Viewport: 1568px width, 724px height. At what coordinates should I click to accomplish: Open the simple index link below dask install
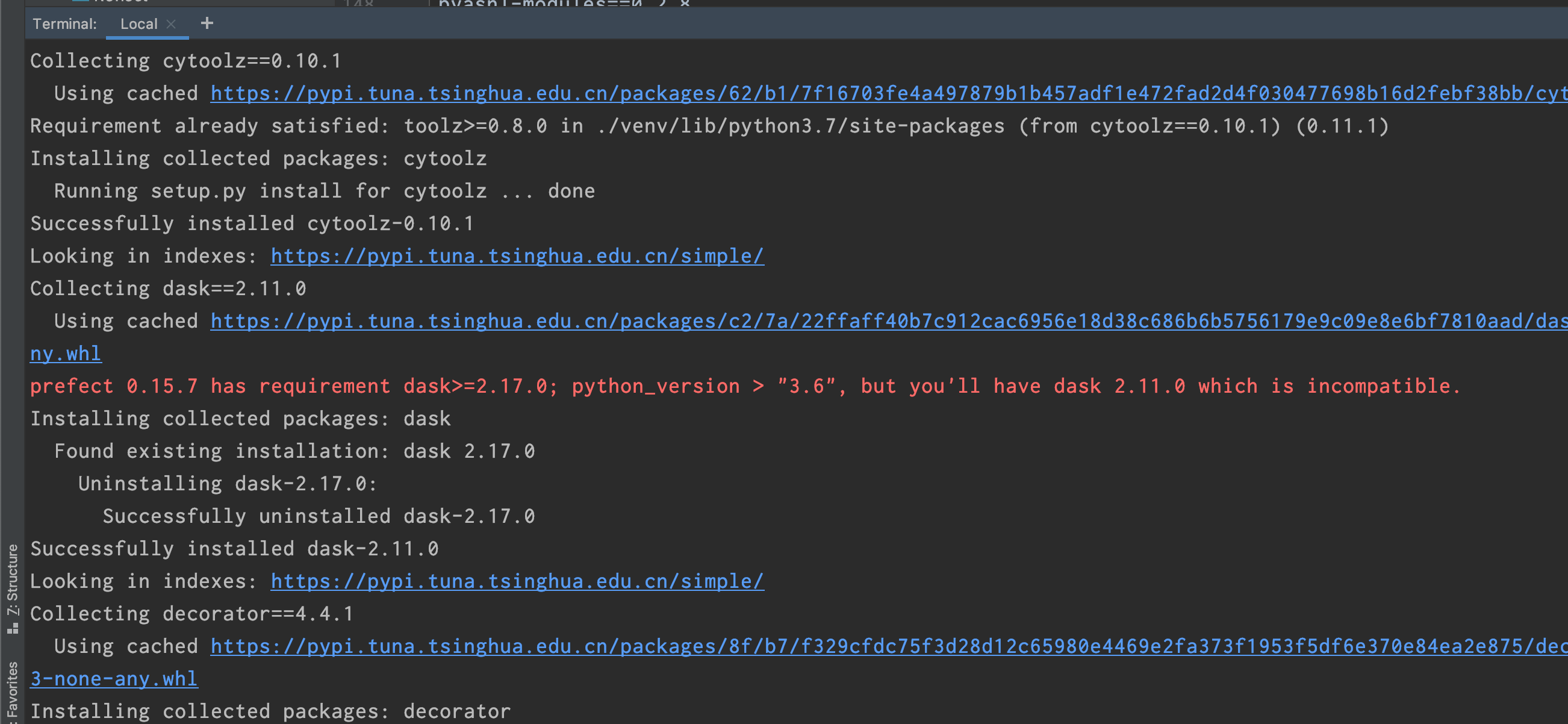tap(516, 580)
